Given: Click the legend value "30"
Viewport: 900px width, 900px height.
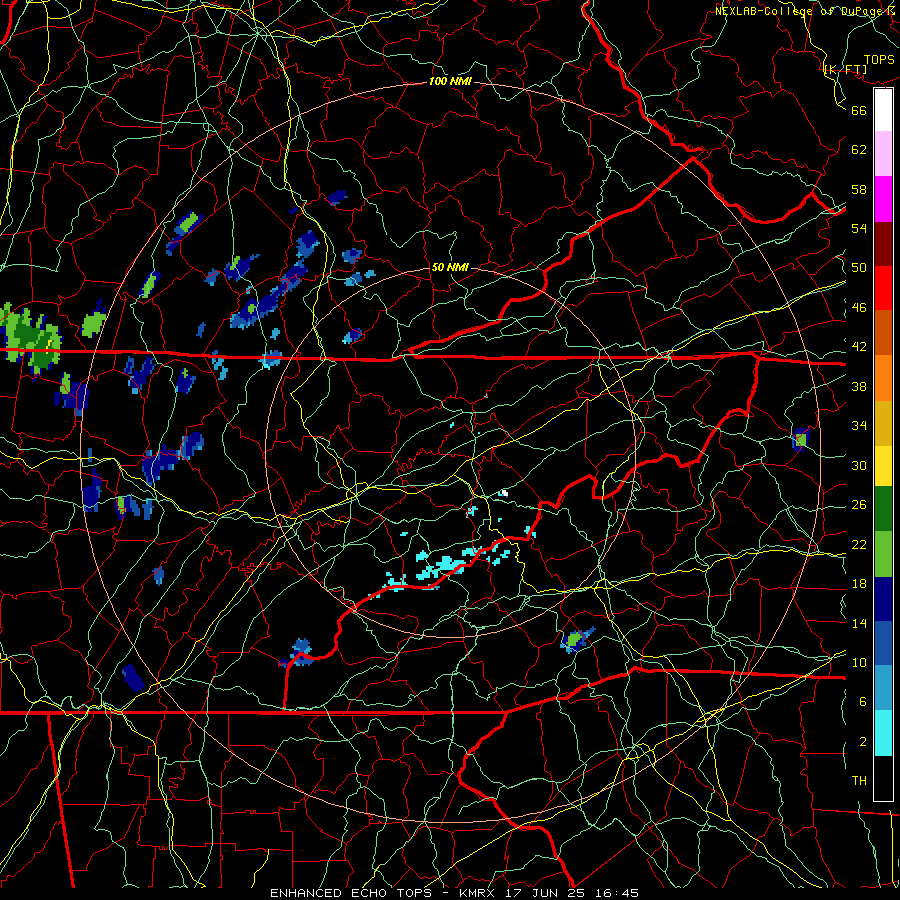Looking at the screenshot, I should [859, 465].
